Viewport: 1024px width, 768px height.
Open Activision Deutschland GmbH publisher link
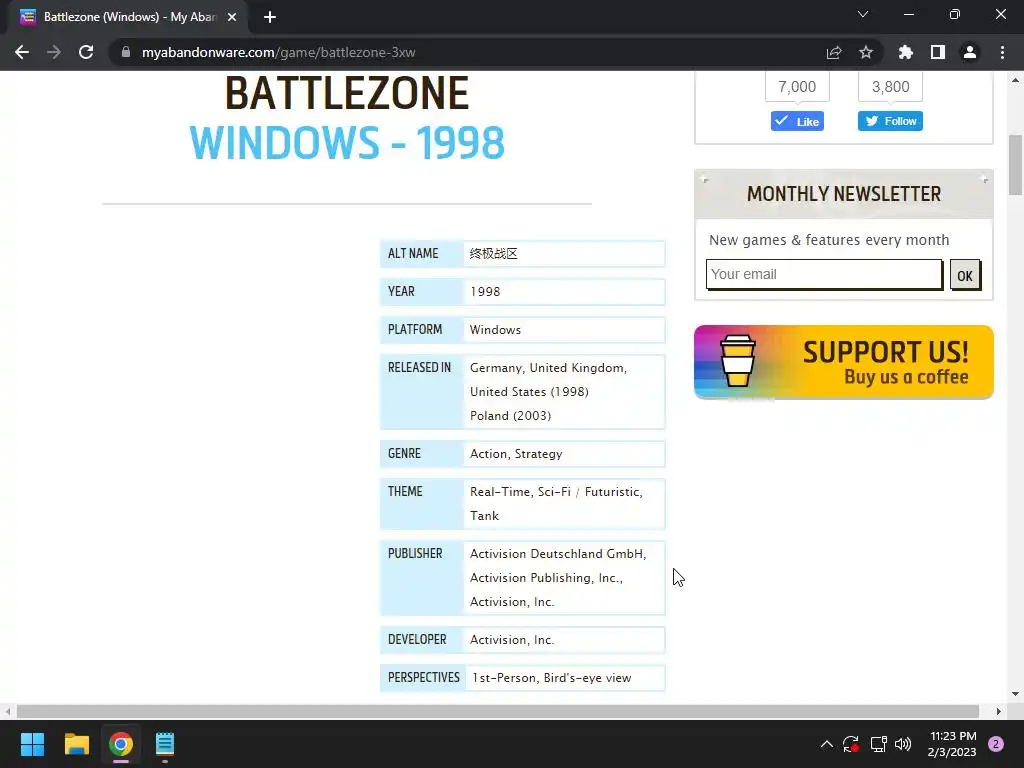pos(558,554)
